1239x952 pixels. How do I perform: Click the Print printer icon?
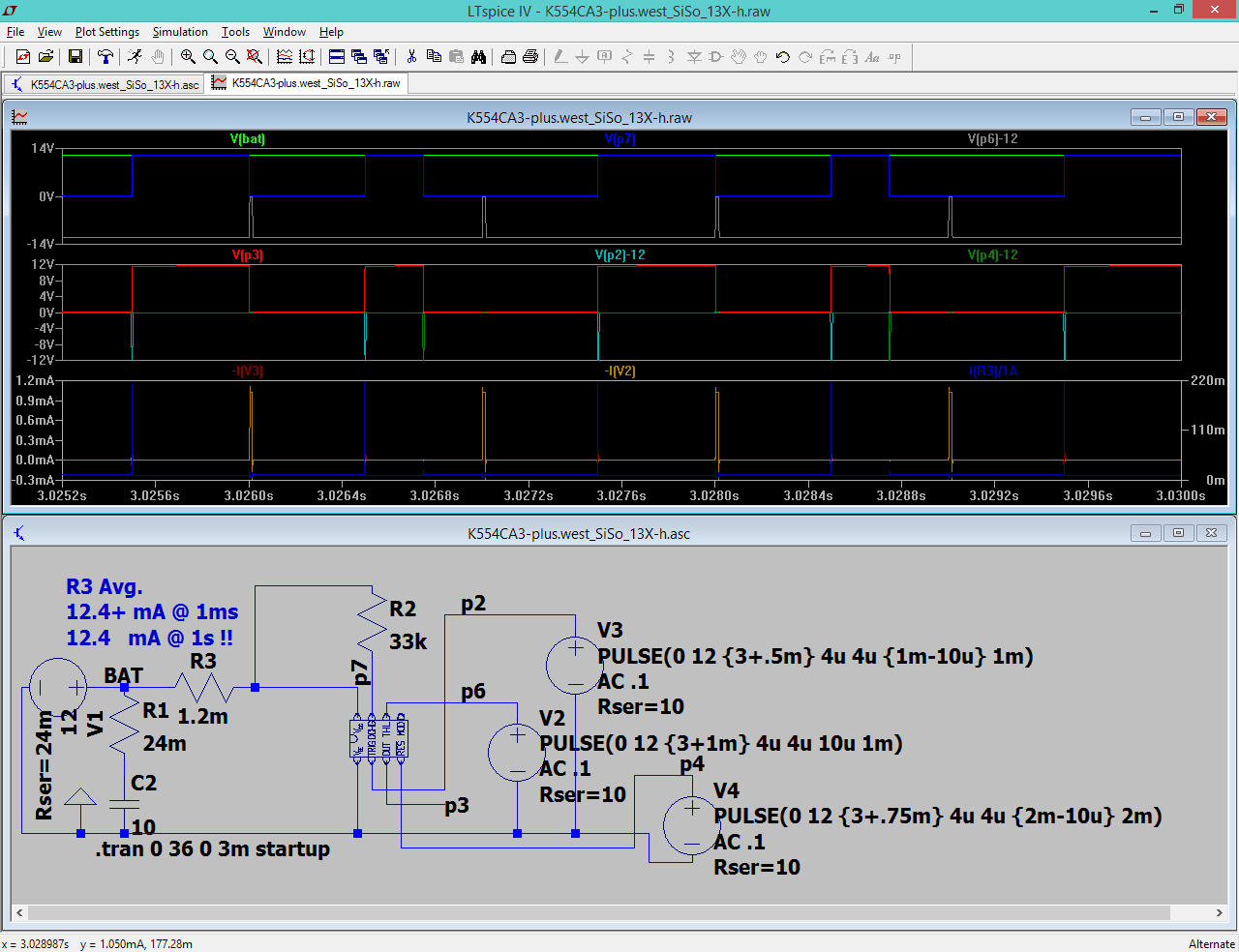click(x=530, y=57)
